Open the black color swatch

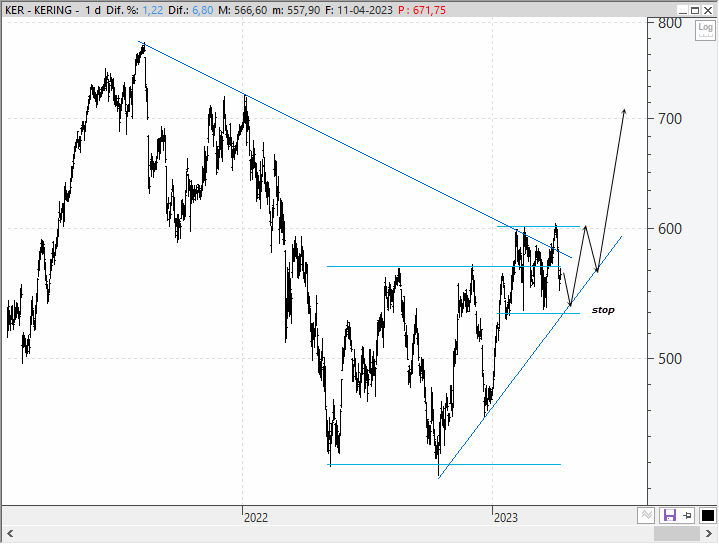click(x=707, y=516)
